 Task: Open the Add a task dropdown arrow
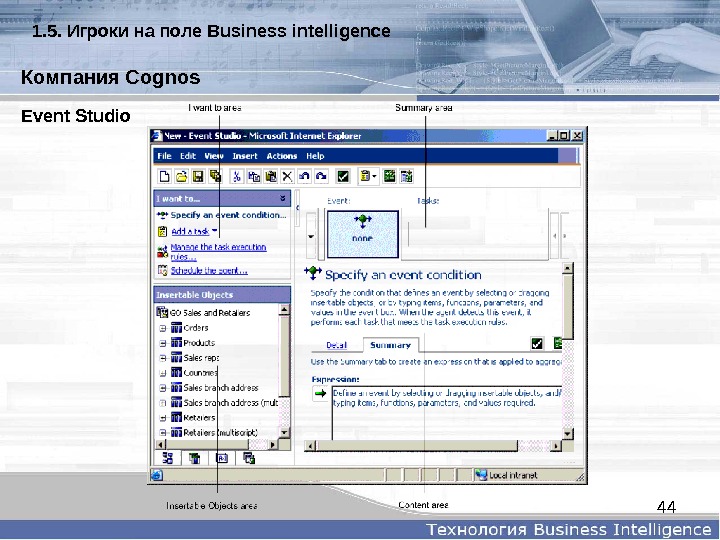[x=214, y=231]
